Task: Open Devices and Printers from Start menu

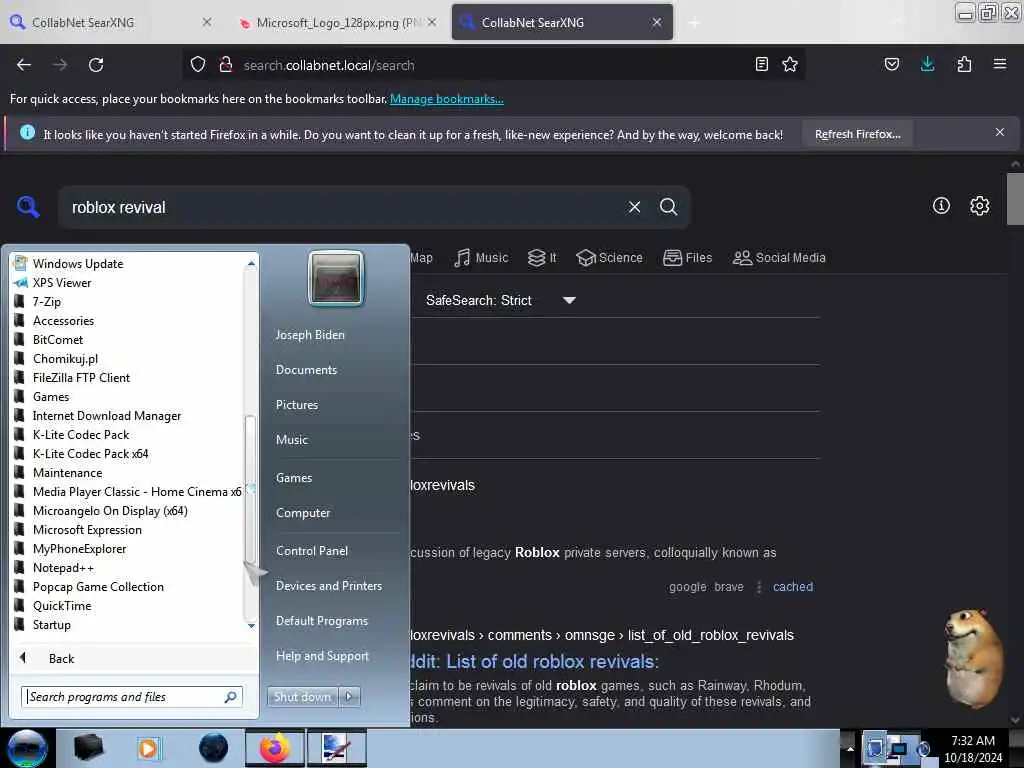Action: 328,586
